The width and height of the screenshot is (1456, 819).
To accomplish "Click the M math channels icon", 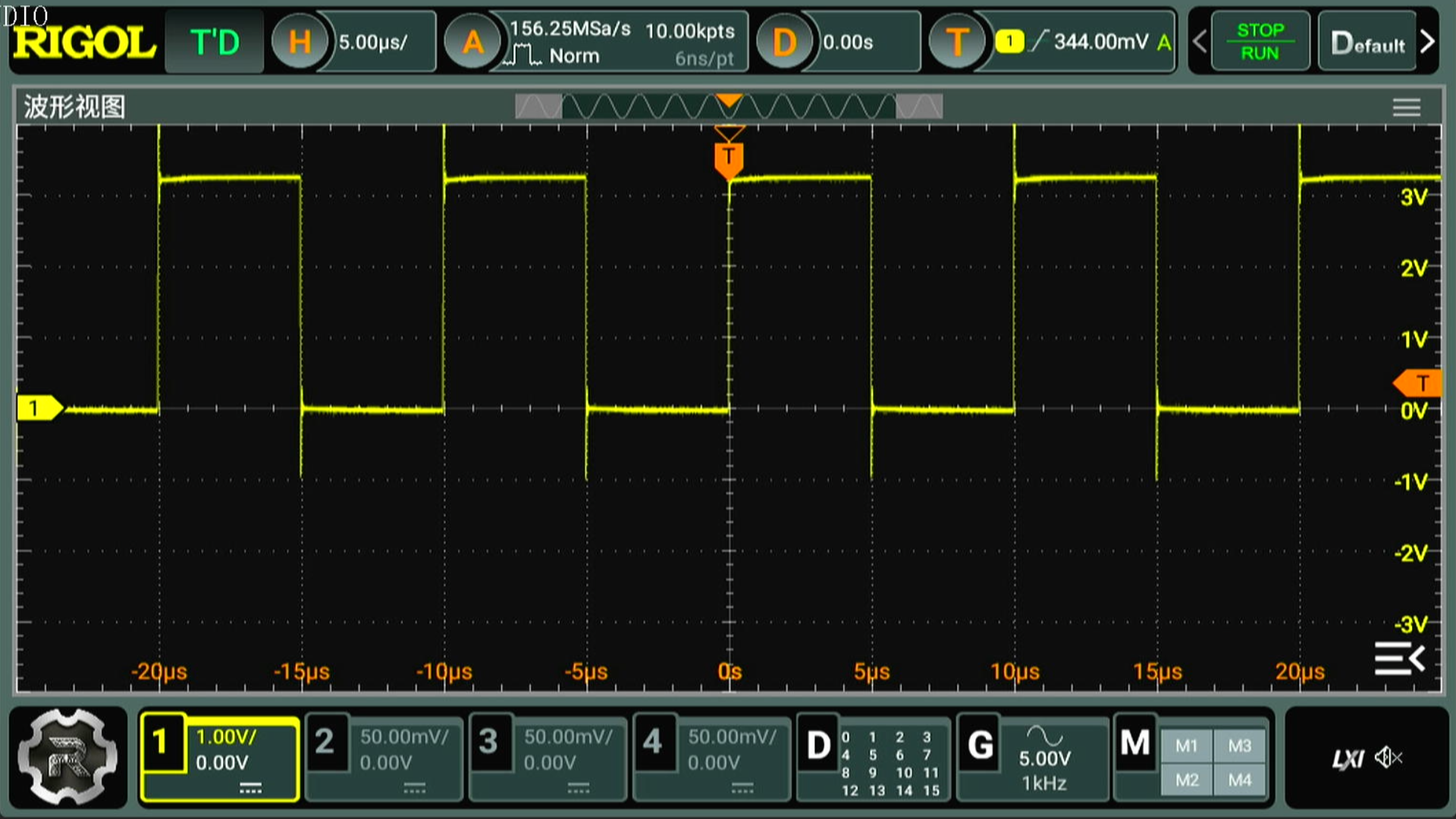I will [x=1134, y=743].
